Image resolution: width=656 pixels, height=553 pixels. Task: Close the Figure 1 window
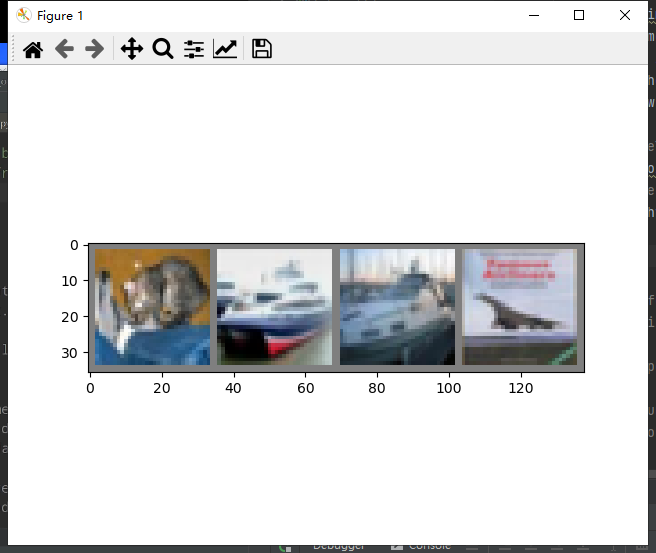pyautogui.click(x=625, y=15)
